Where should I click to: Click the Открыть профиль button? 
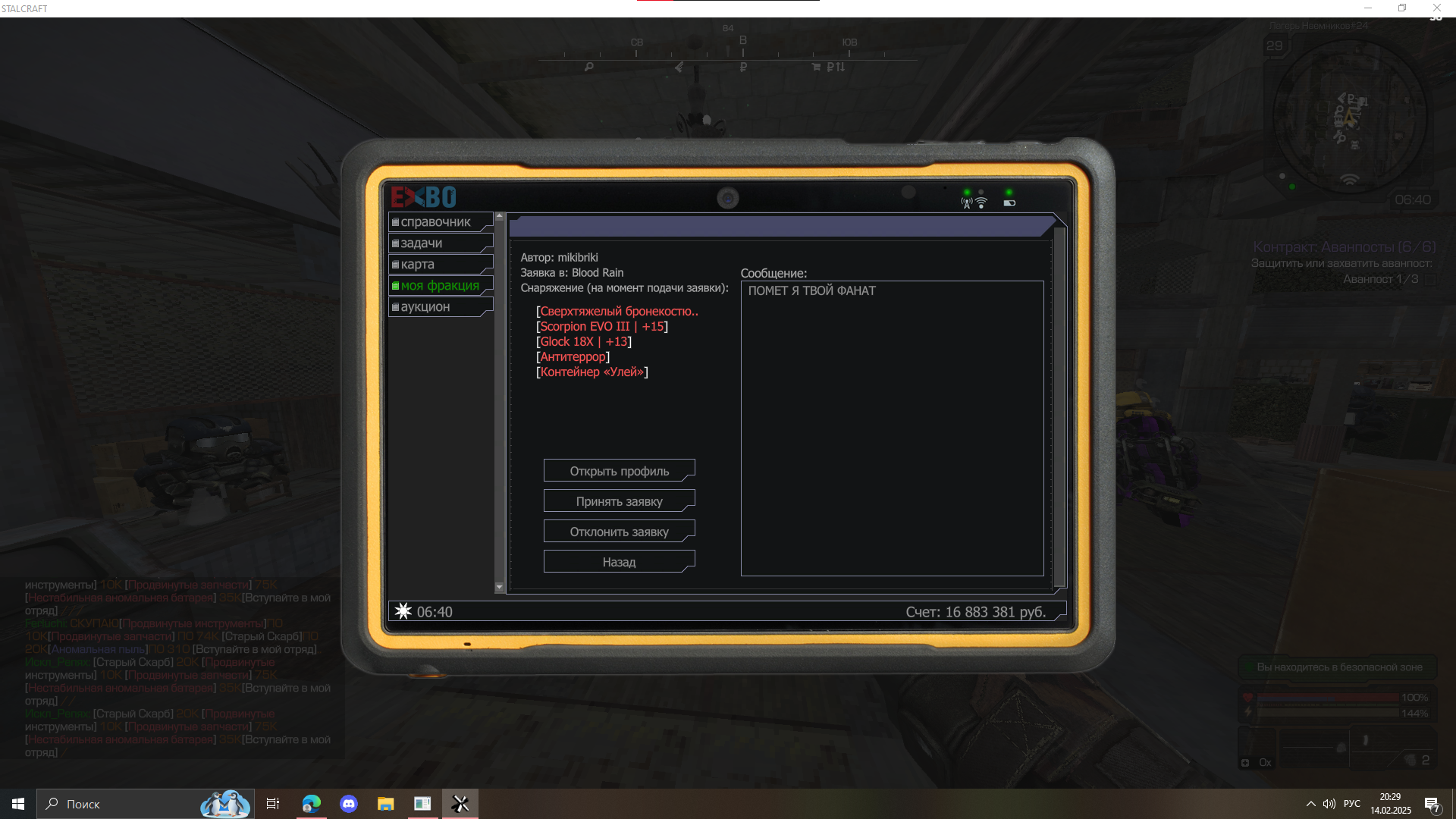[619, 471]
